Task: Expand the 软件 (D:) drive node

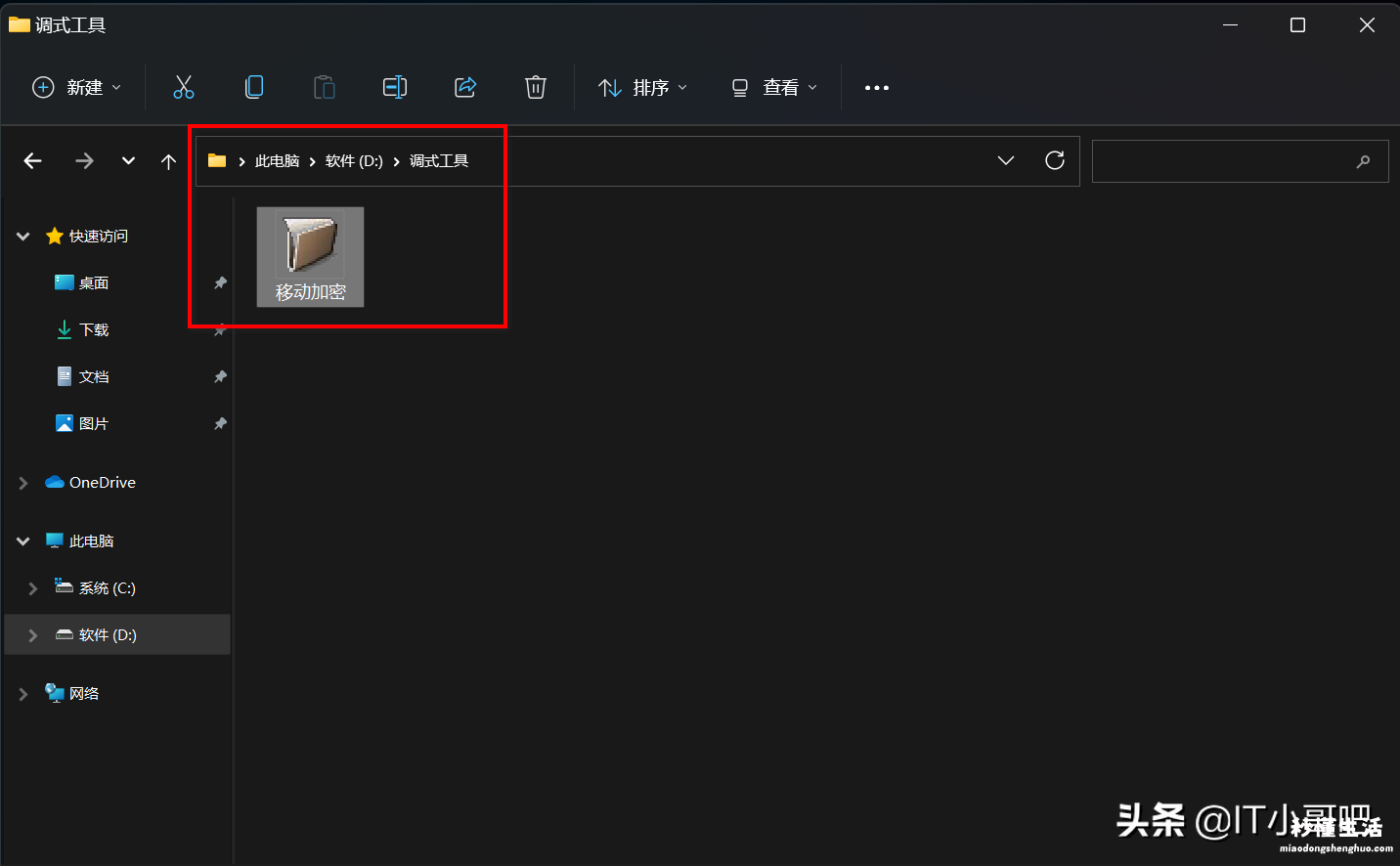Action: point(33,635)
